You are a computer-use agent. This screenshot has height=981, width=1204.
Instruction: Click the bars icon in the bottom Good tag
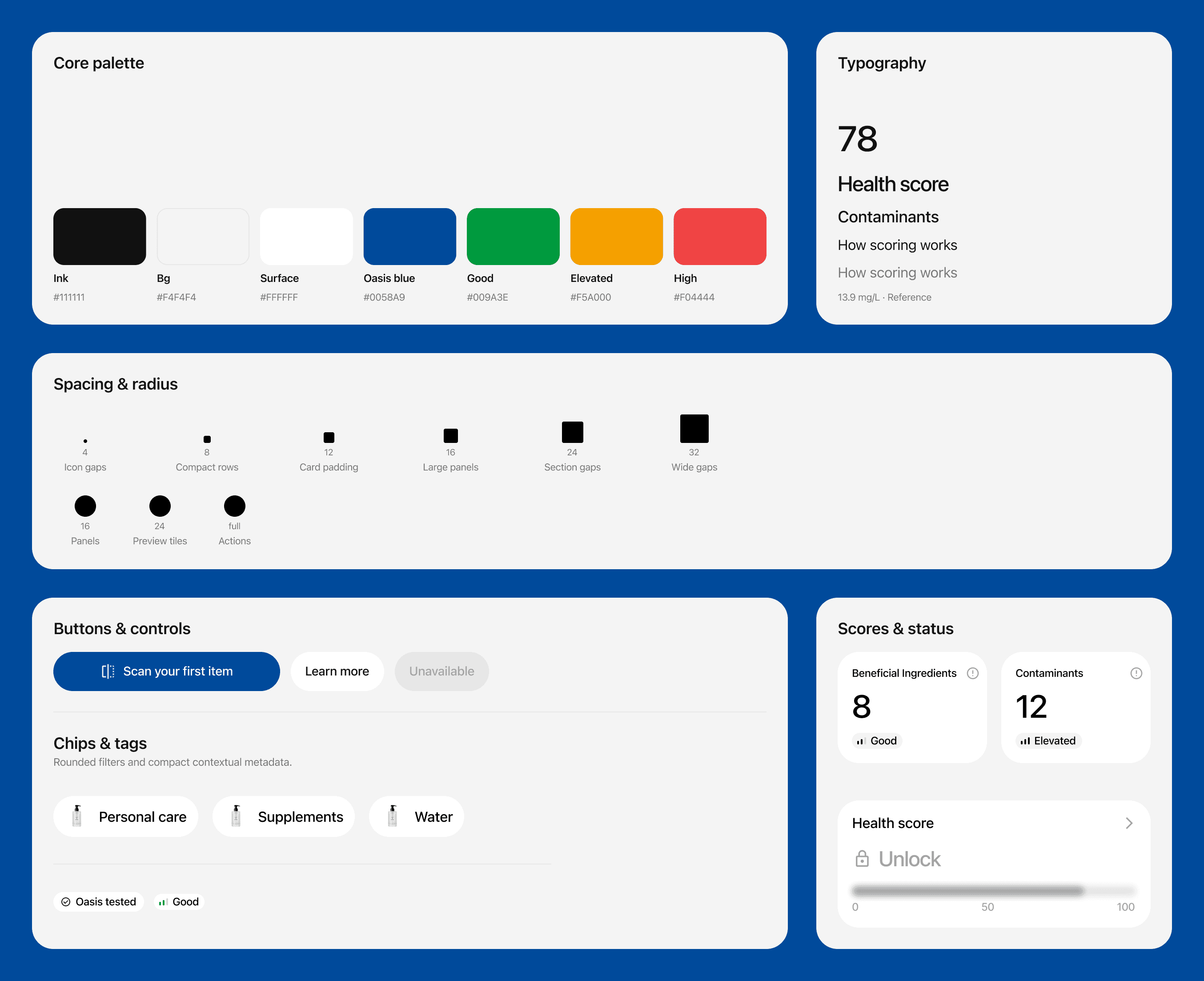(x=163, y=902)
